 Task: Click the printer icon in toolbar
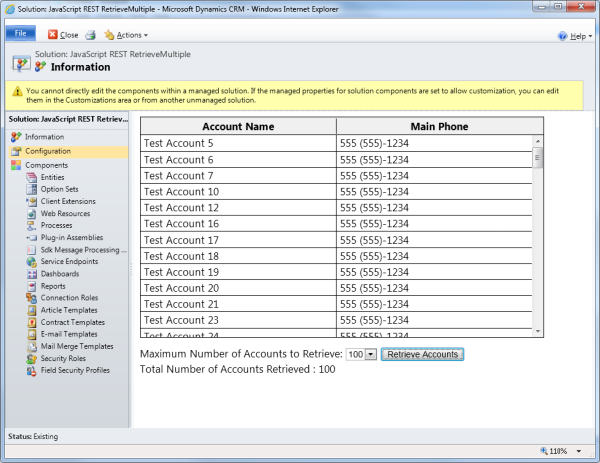tap(90, 34)
